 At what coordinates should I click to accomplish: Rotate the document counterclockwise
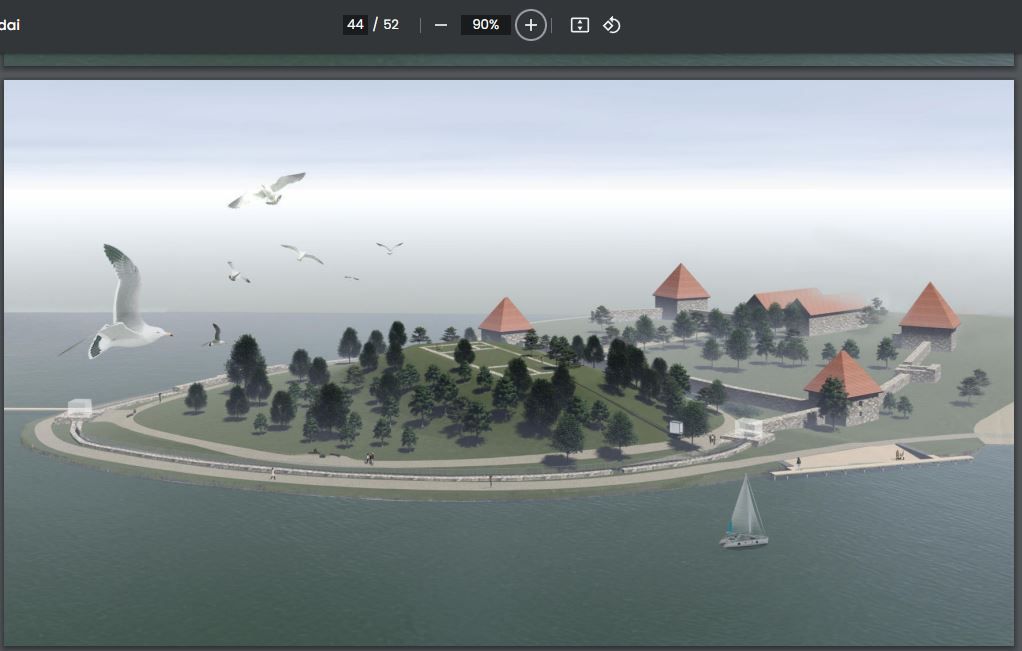pos(612,25)
